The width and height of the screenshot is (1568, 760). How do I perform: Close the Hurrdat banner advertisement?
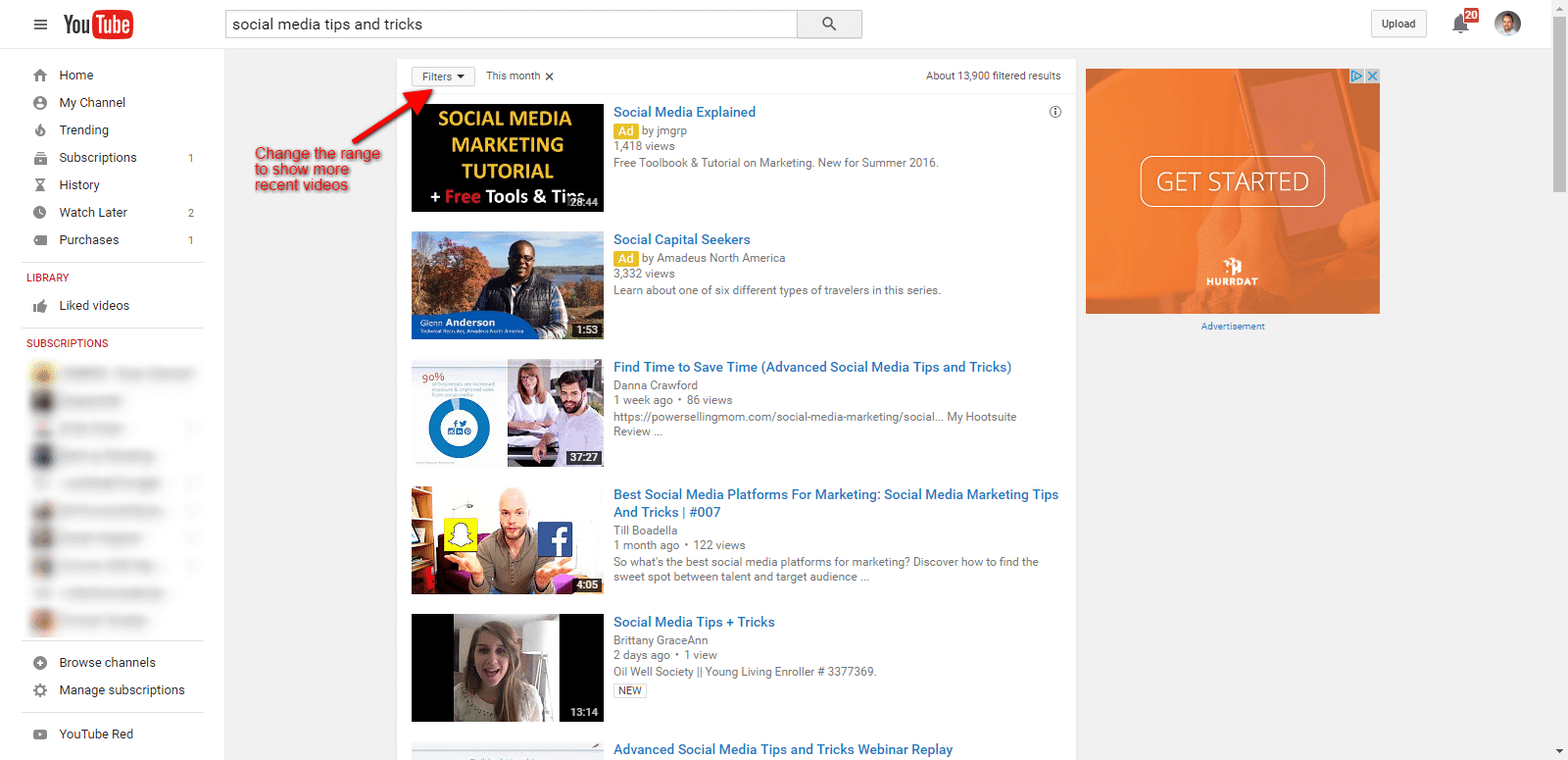(x=1373, y=76)
